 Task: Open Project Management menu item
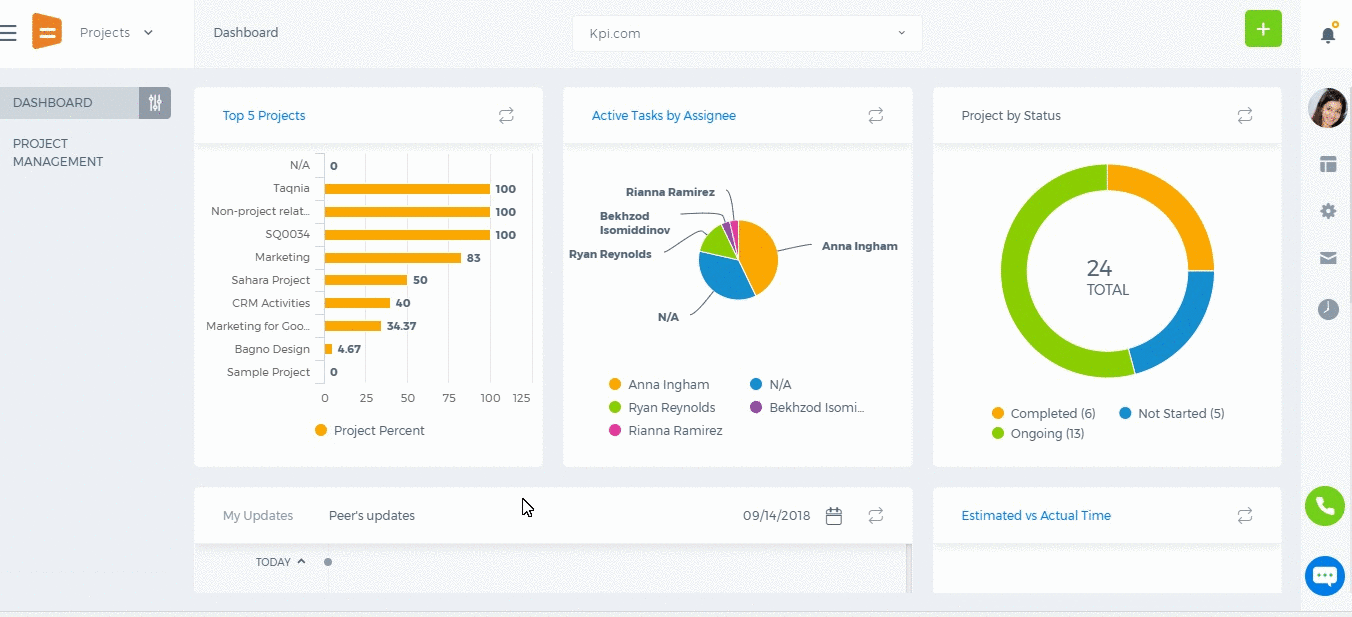tap(58, 153)
